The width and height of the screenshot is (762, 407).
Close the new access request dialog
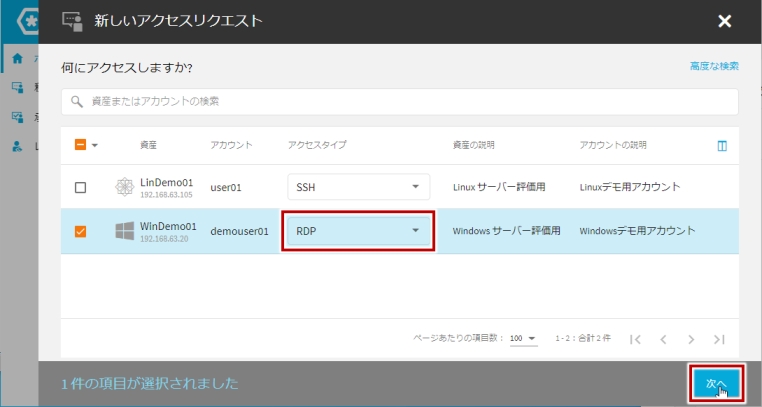click(725, 21)
